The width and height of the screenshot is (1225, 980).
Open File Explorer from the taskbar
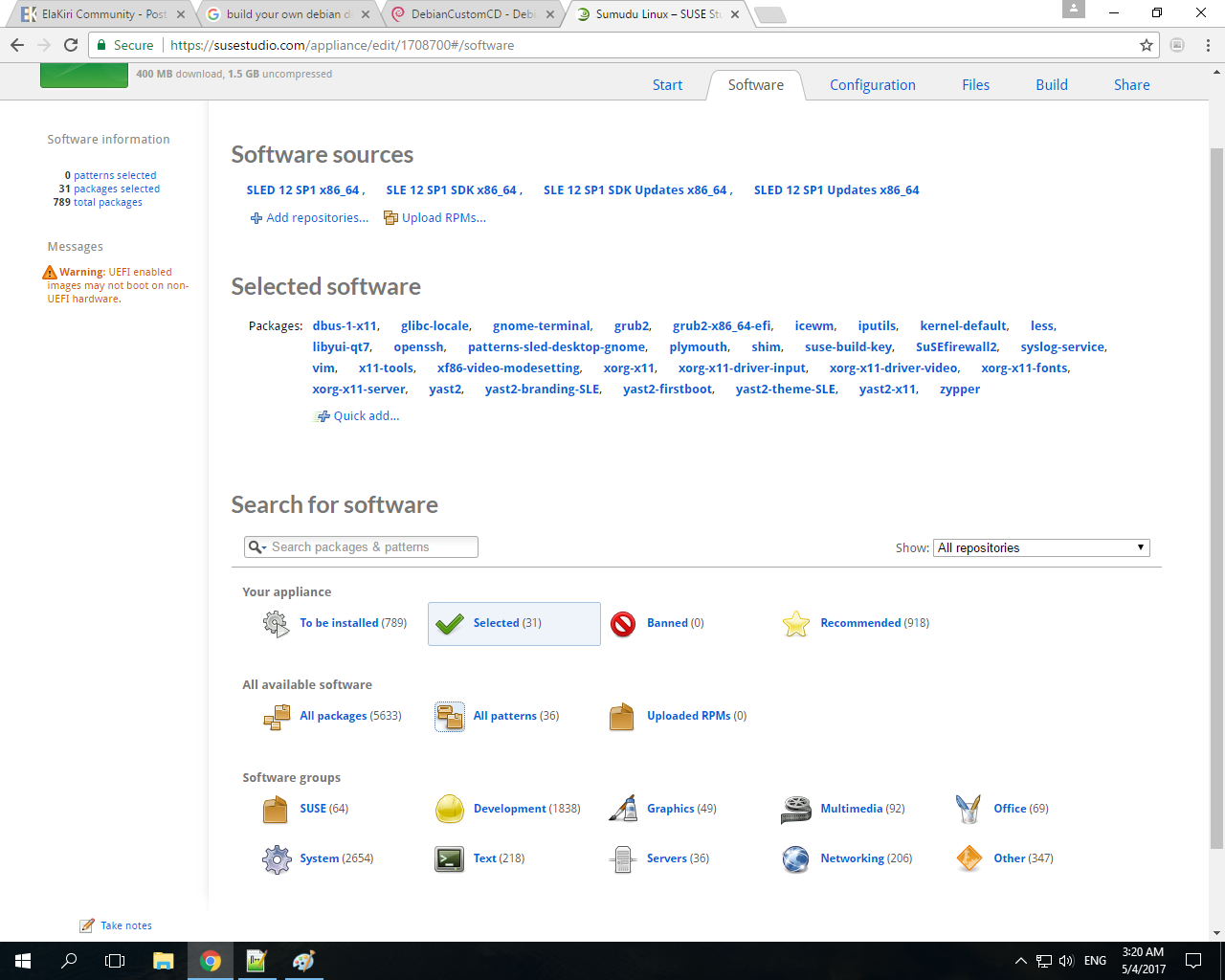[x=163, y=961]
